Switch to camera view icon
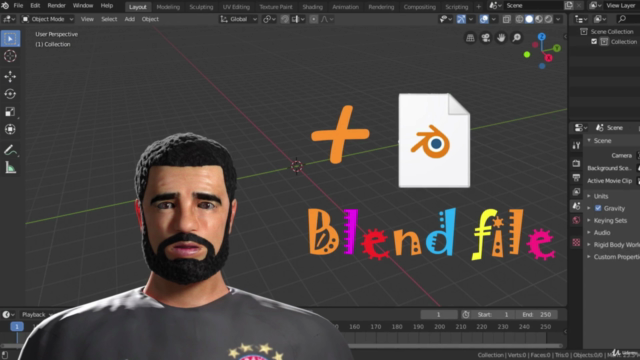Viewport: 640px width, 360px height. click(486, 38)
